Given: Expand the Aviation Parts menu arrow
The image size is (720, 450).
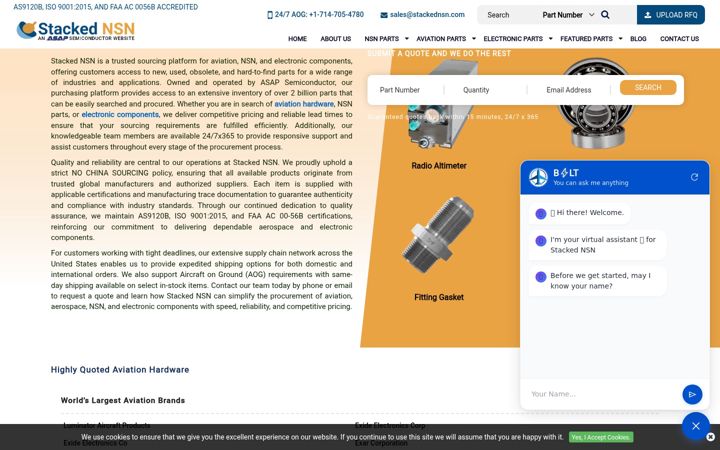Looking at the screenshot, I should [474, 39].
